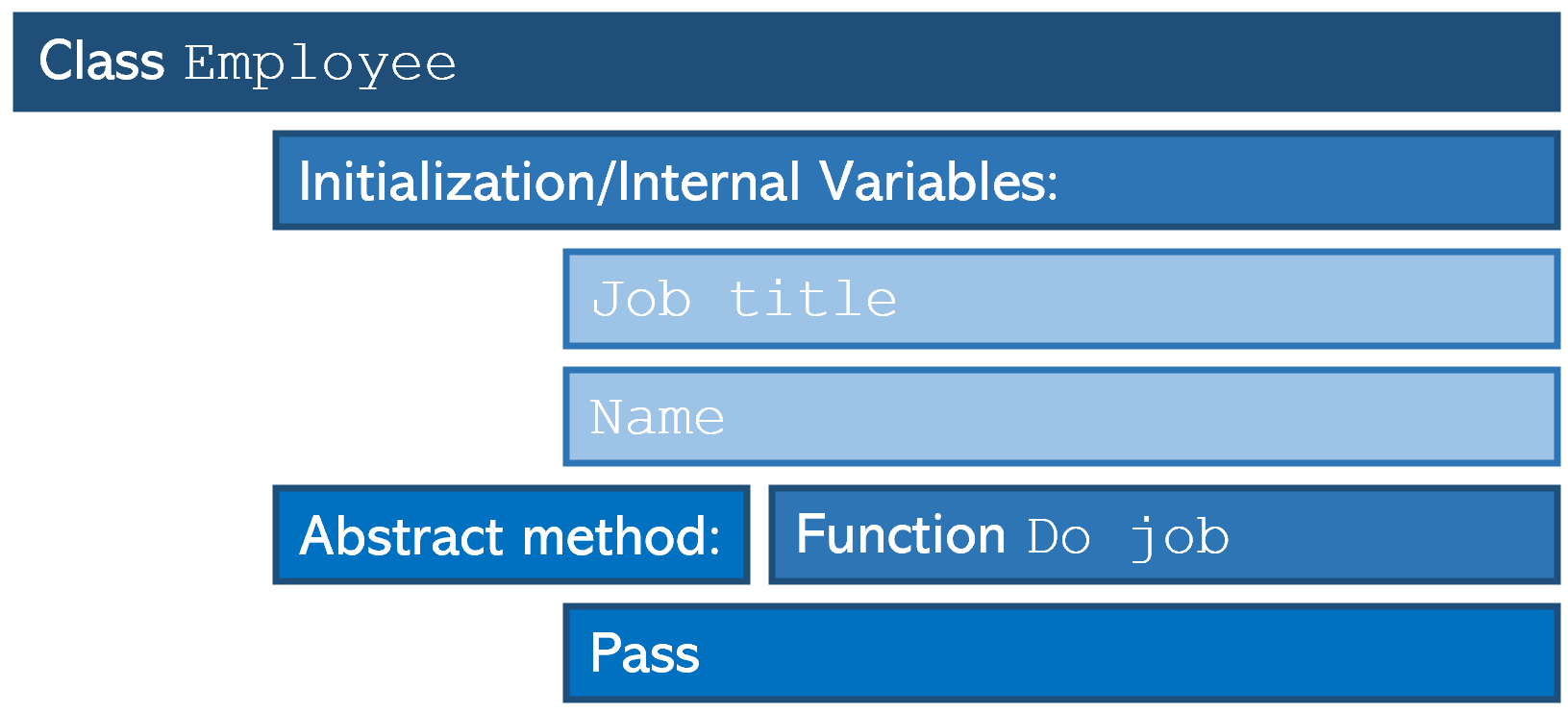Click the "Name" text label
Image resolution: width=1568 pixels, height=713 pixels.
tap(658, 418)
